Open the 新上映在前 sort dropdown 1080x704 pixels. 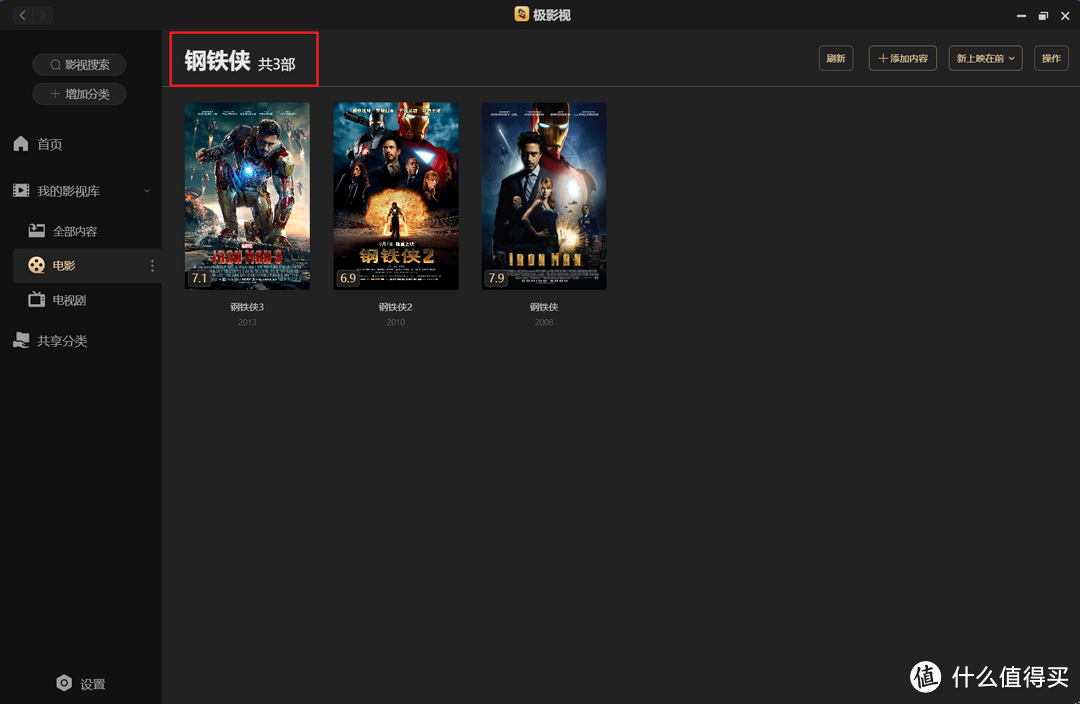pyautogui.click(x=985, y=59)
